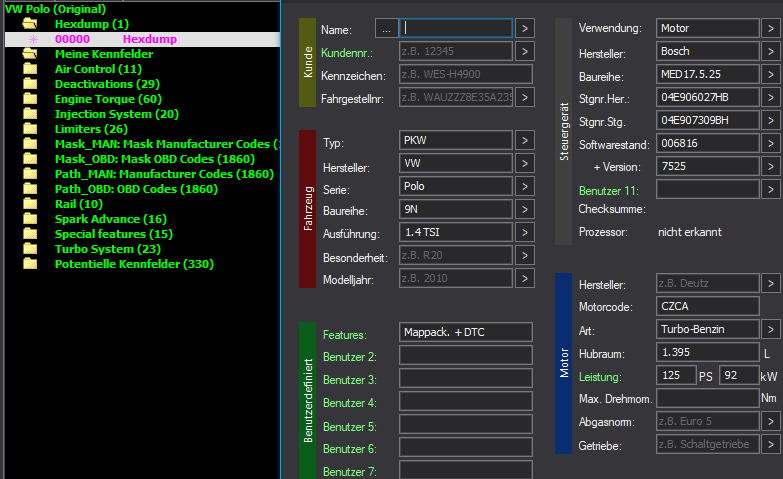Viewport: 783px width, 479px height.
Task: Open the Ausführung 1.4 TSI dropdown arrow
Action: [525, 232]
